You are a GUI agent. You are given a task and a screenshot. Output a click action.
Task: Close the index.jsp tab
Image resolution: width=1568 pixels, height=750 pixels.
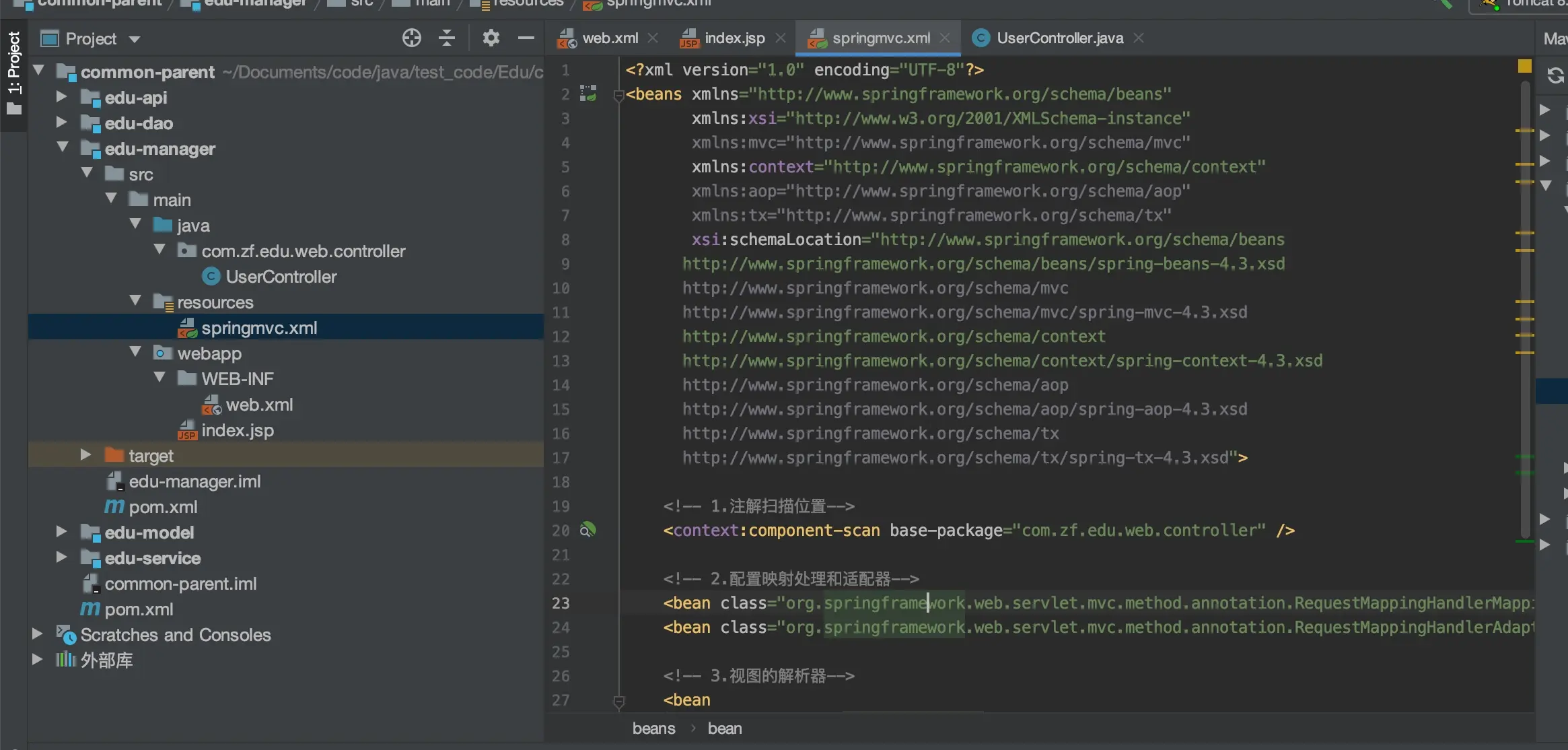(781, 38)
